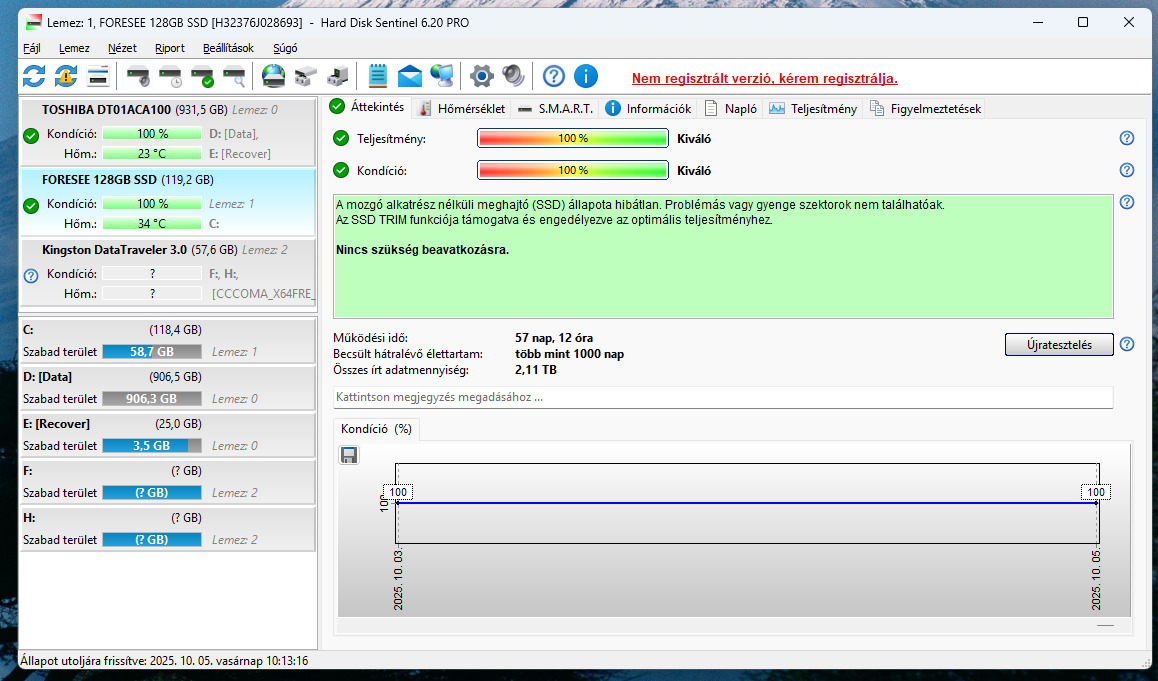Click the status bar 'Állapot utoljára frissítve' text
This screenshot has width=1158, height=681.
coord(164,661)
